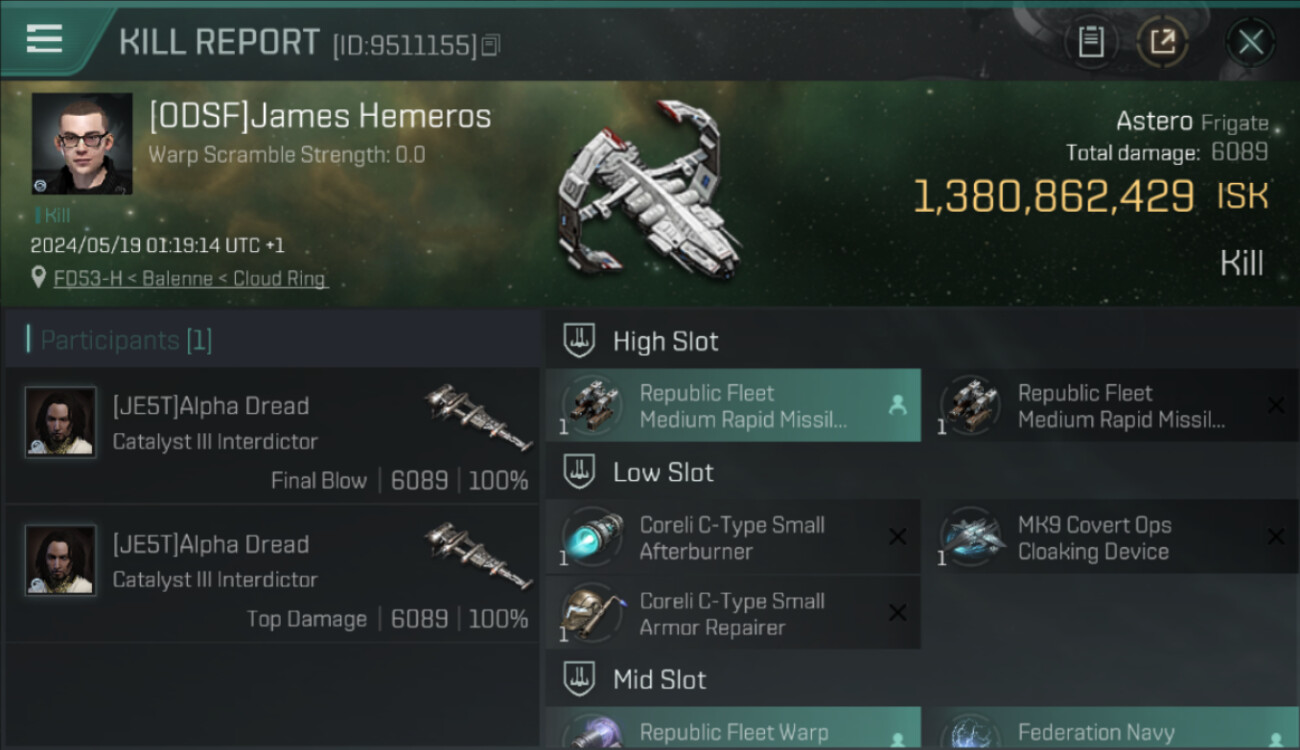Open FD53-H Balenne Cloud Ring location link

pos(190,279)
